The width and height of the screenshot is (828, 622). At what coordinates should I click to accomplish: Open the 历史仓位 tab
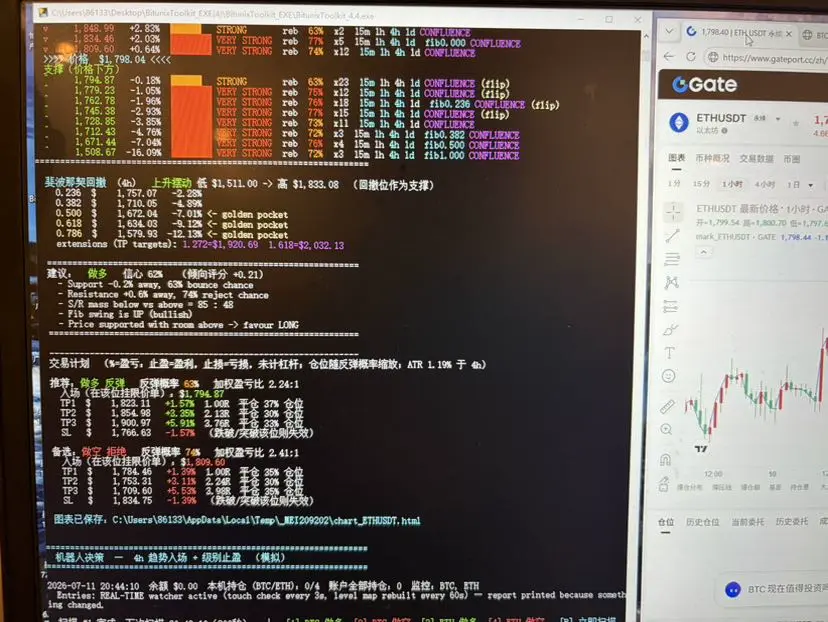point(702,522)
